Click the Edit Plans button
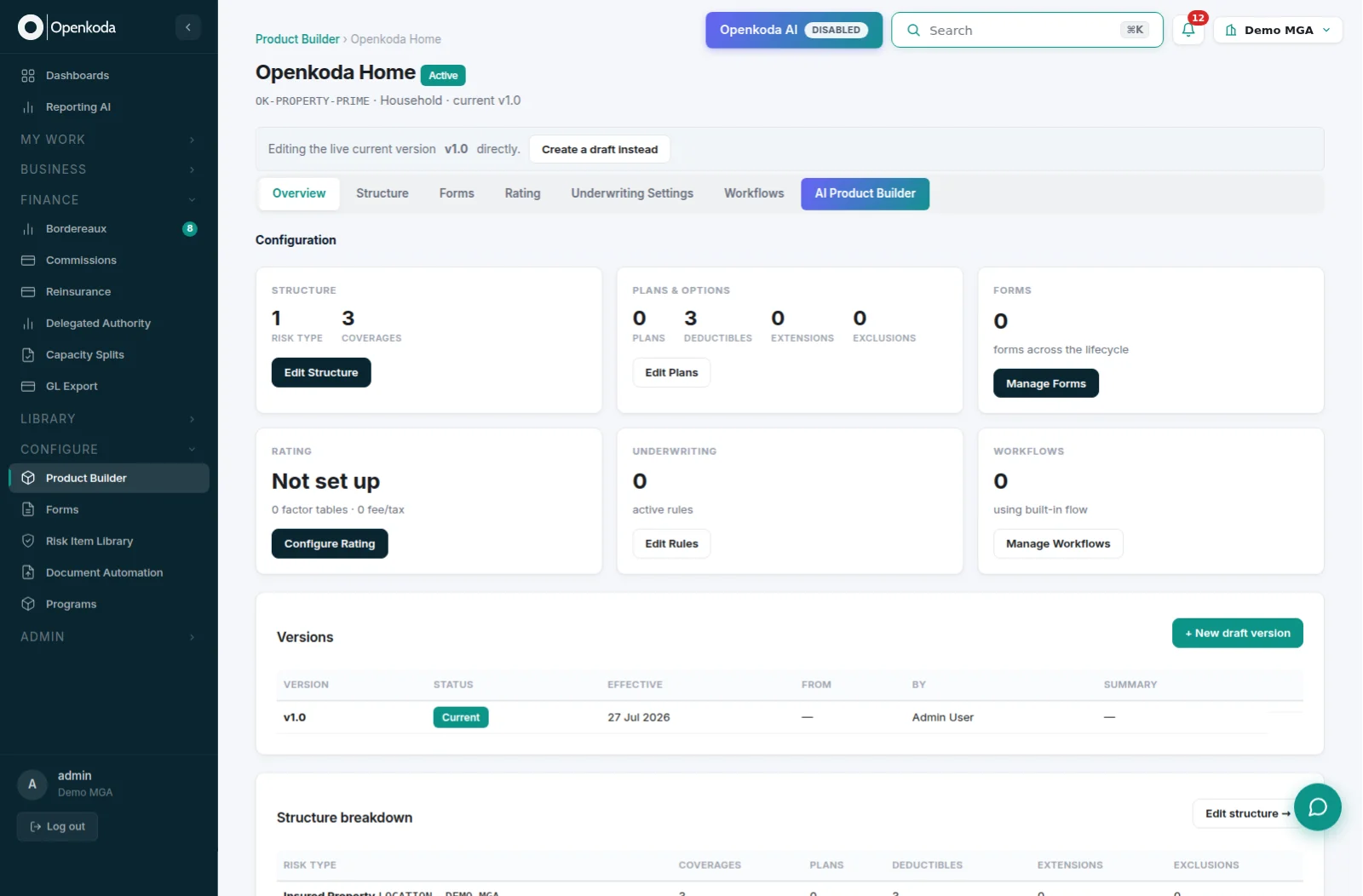Image resolution: width=1363 pixels, height=896 pixels. point(671,373)
